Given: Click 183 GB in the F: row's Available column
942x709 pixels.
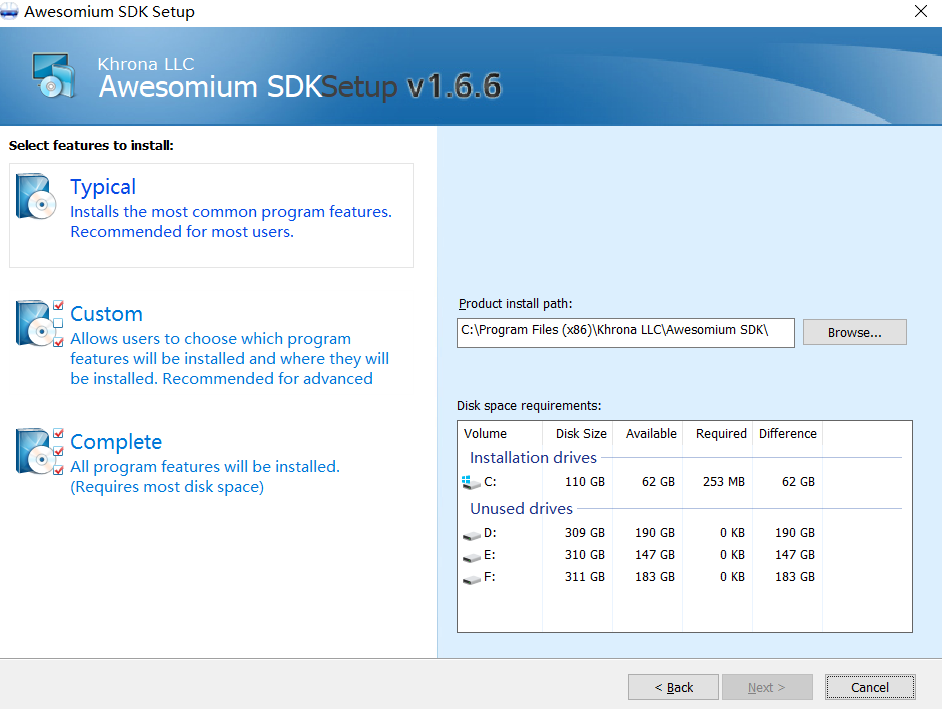Looking at the screenshot, I should [x=655, y=577].
